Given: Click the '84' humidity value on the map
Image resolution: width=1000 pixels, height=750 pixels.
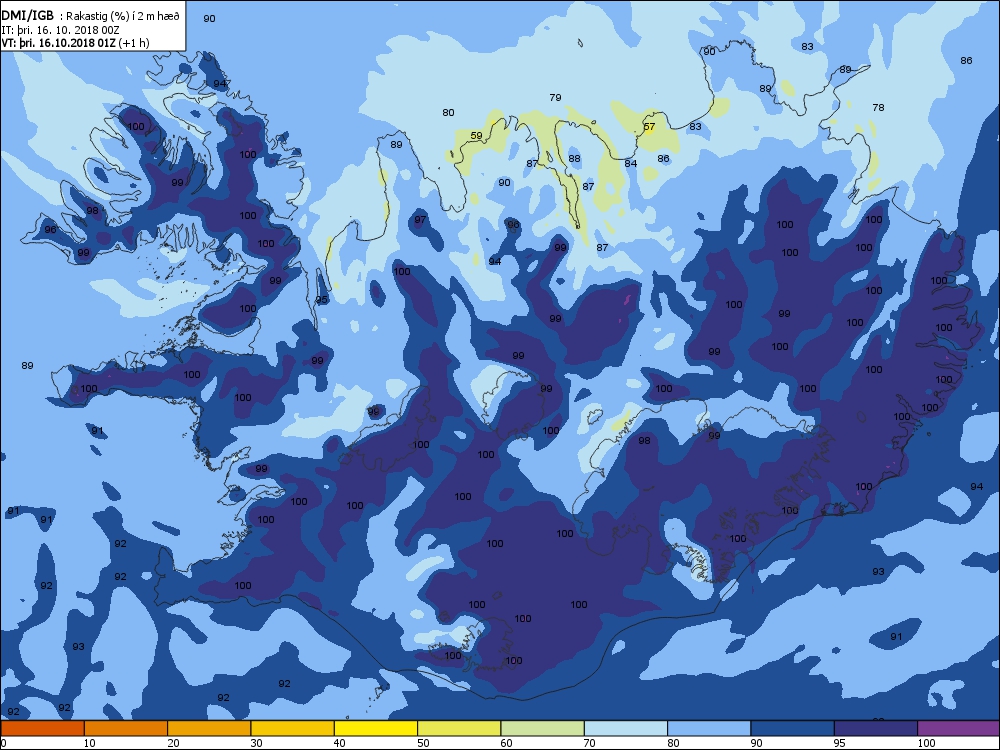Looking at the screenshot, I should point(631,164).
